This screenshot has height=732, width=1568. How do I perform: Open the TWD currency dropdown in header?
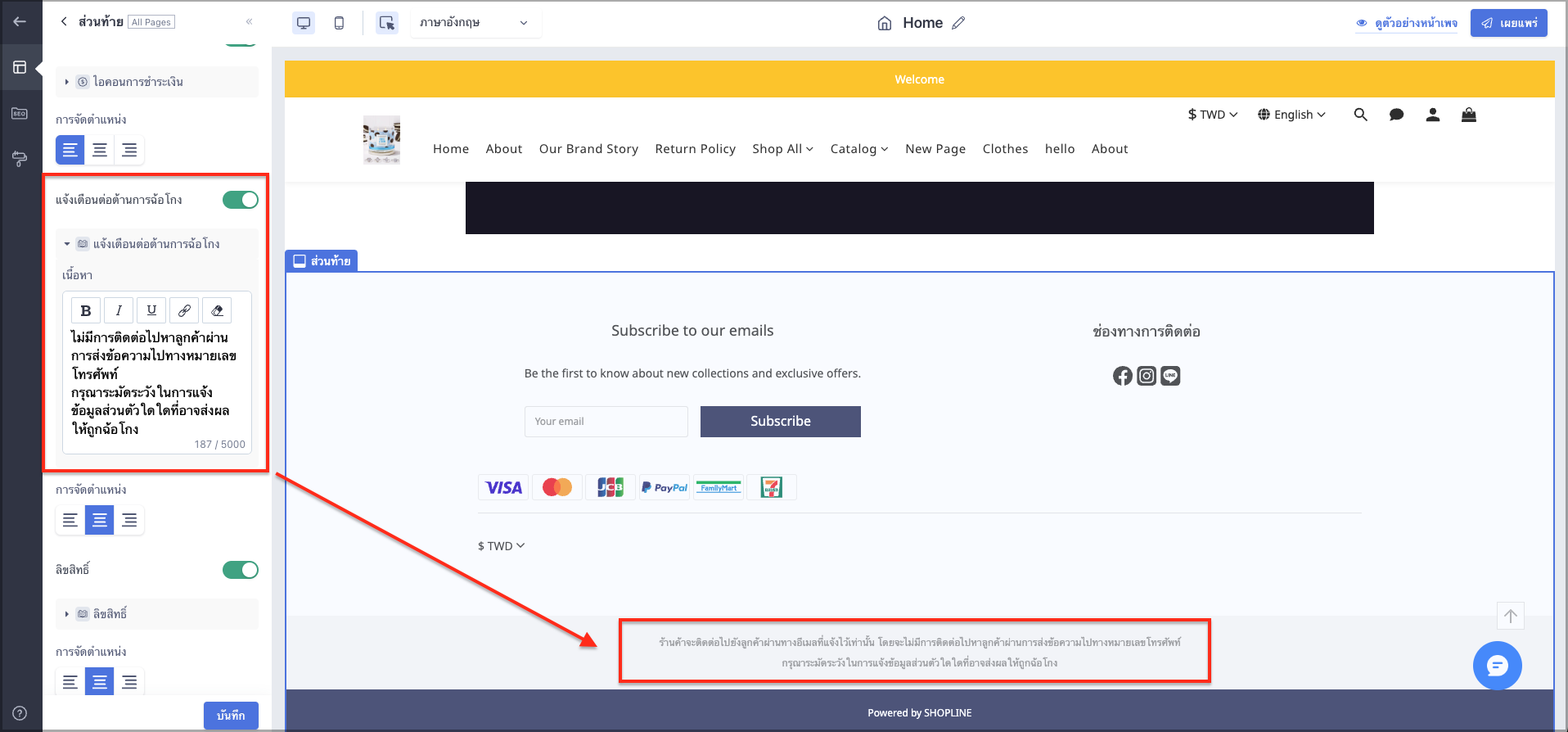click(1213, 115)
